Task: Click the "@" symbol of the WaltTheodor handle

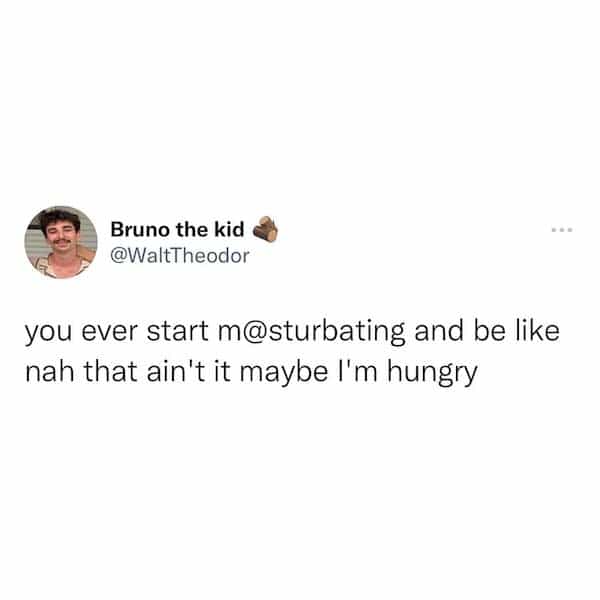Action: pyautogui.click(x=118, y=256)
